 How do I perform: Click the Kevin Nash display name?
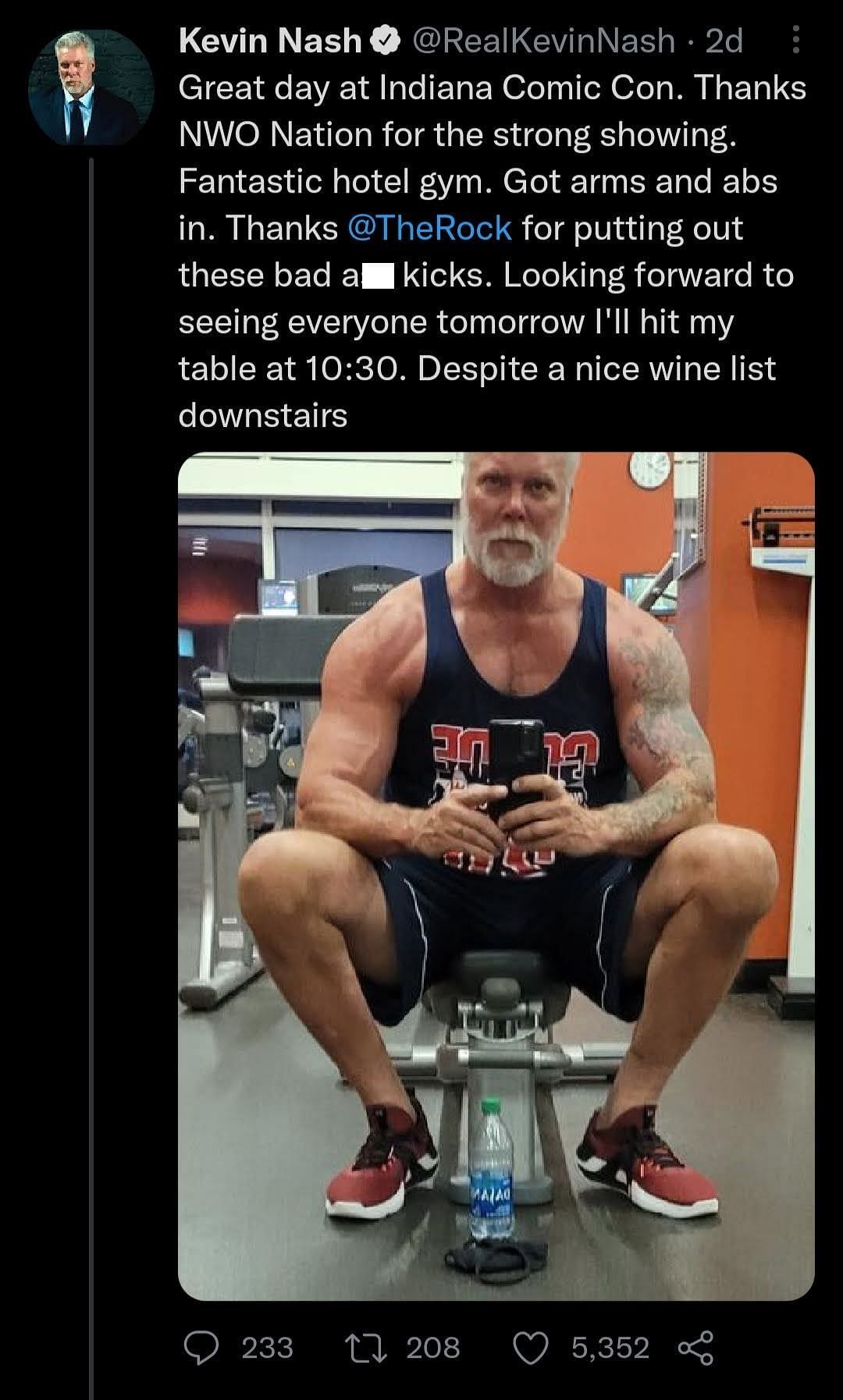coord(270,41)
